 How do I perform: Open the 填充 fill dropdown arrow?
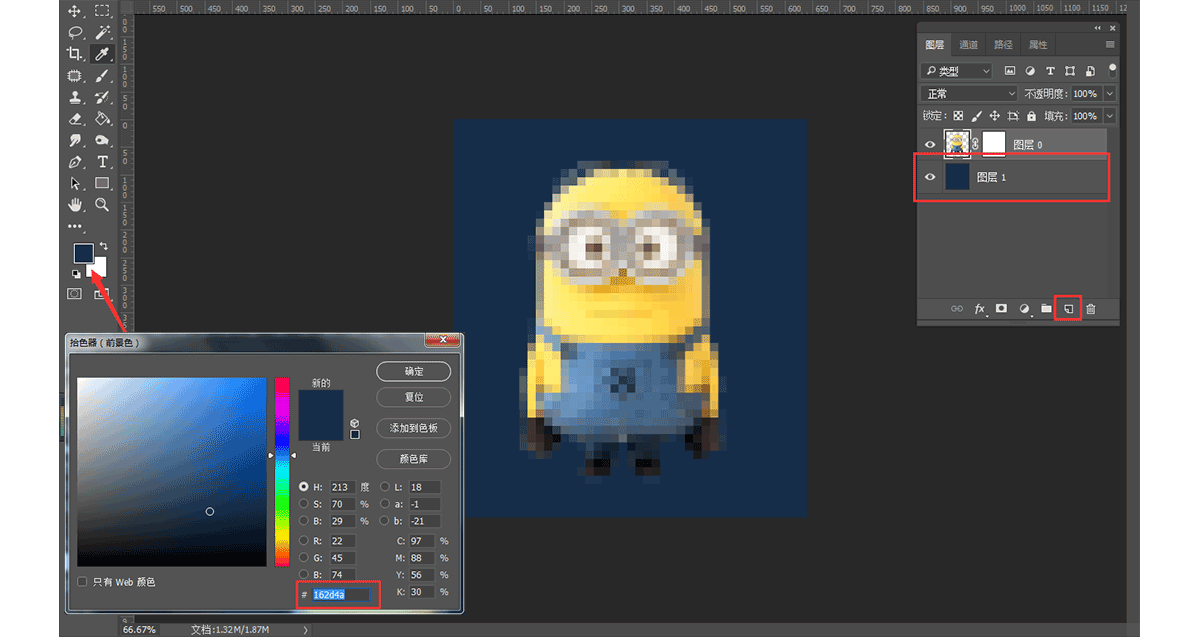1110,116
